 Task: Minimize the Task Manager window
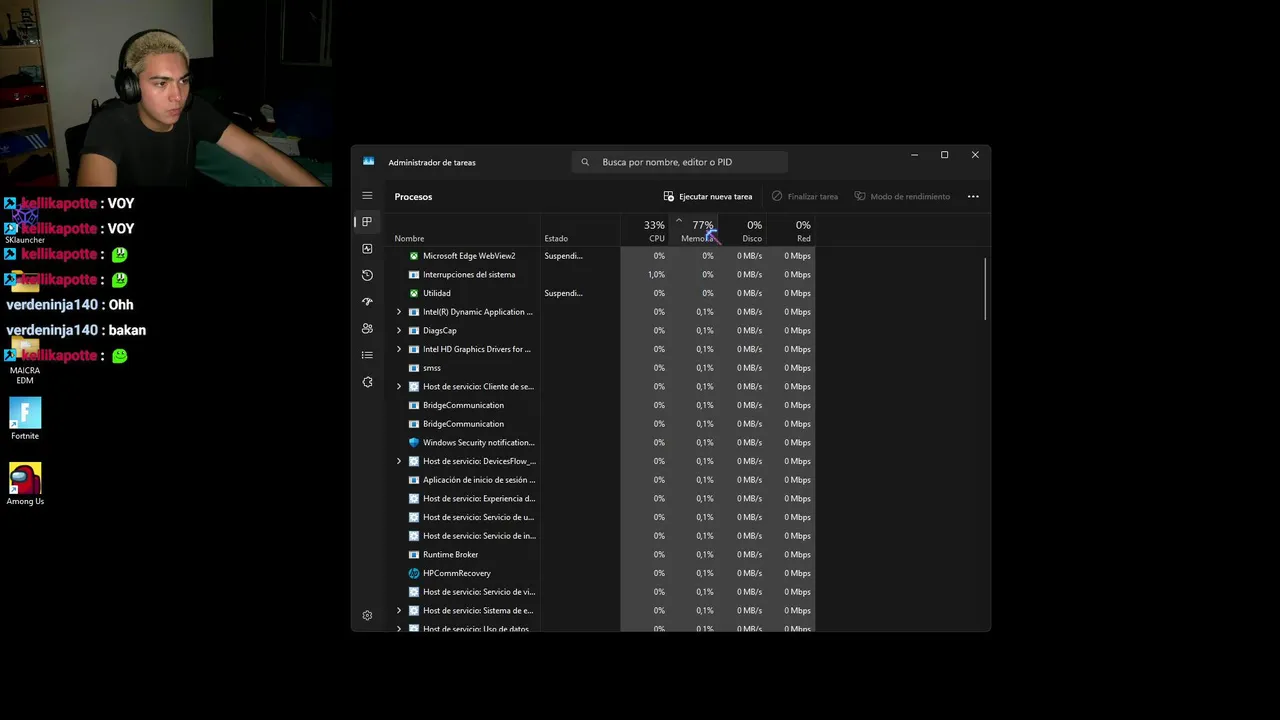(914, 155)
